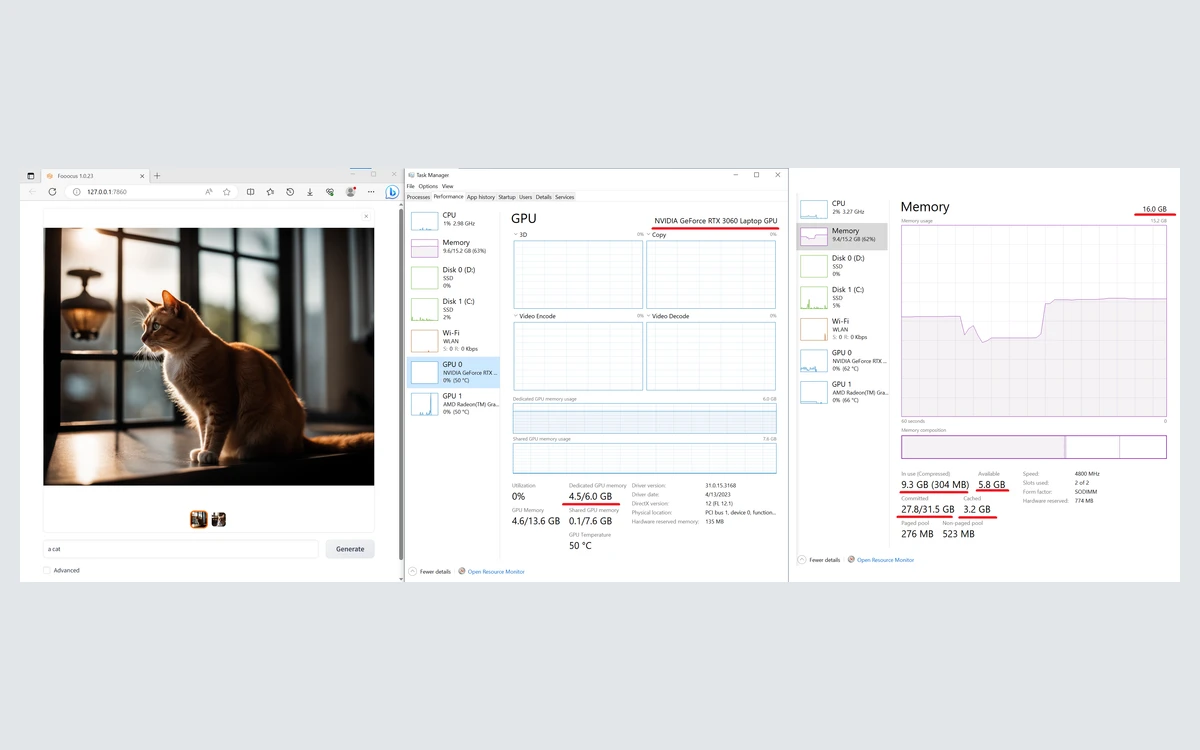The height and width of the screenshot is (750, 1200).
Task: Click the memory composition bar
Action: (1034, 446)
